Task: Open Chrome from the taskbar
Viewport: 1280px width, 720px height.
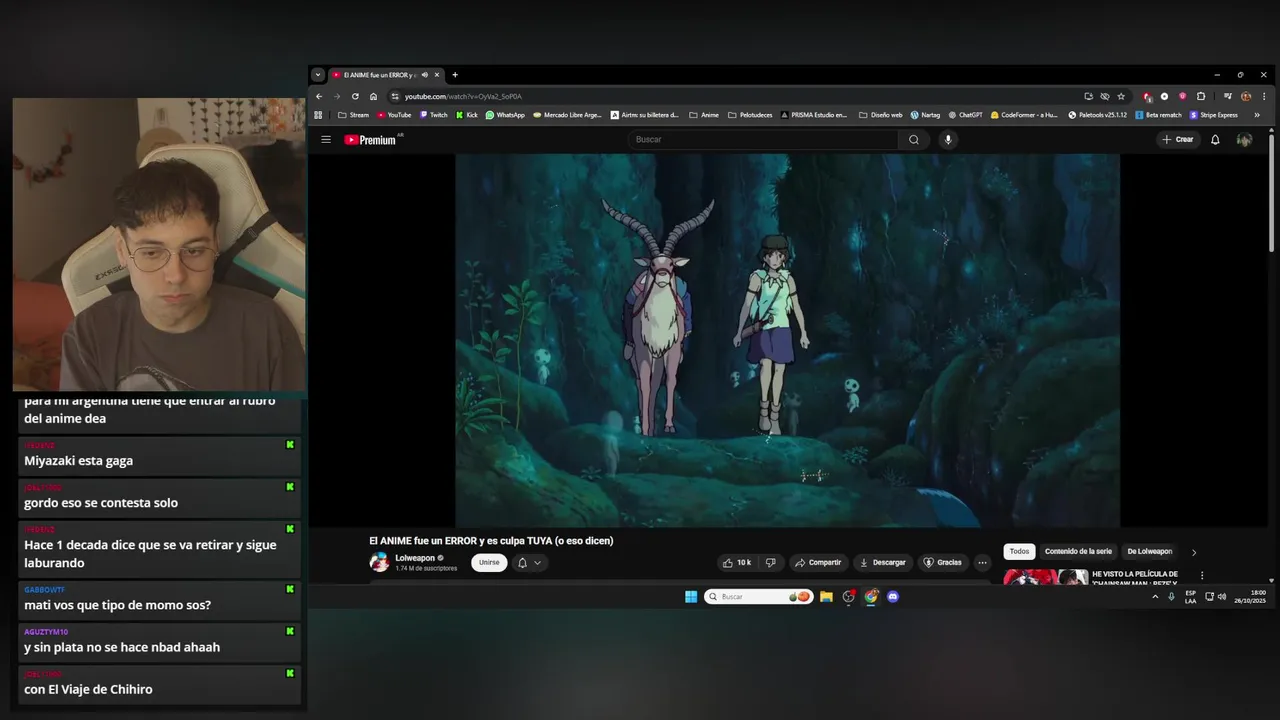Action: coord(871,597)
